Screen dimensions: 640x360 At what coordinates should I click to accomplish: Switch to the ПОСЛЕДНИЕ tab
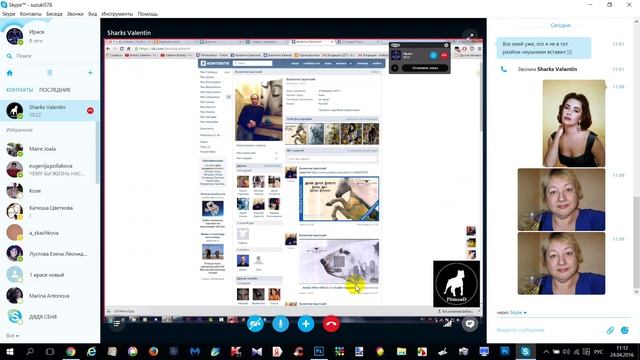point(55,90)
